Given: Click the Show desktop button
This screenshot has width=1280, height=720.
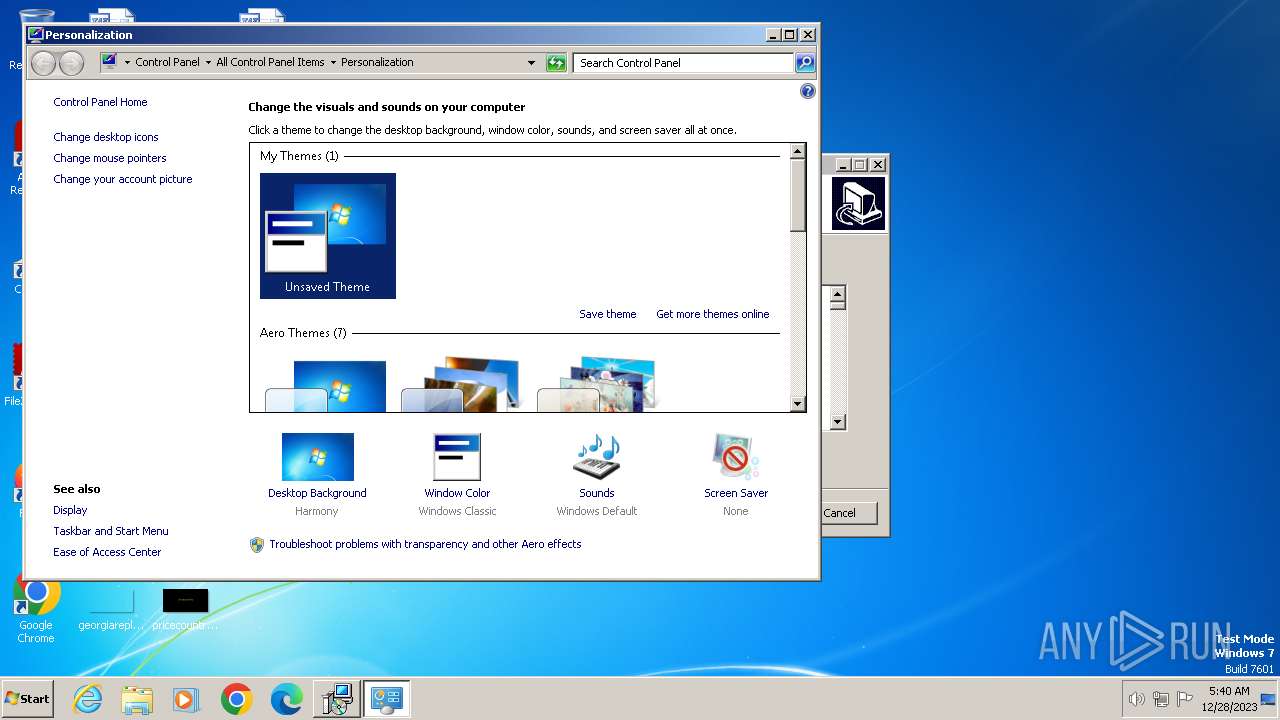Looking at the screenshot, I should [x=1270, y=699].
